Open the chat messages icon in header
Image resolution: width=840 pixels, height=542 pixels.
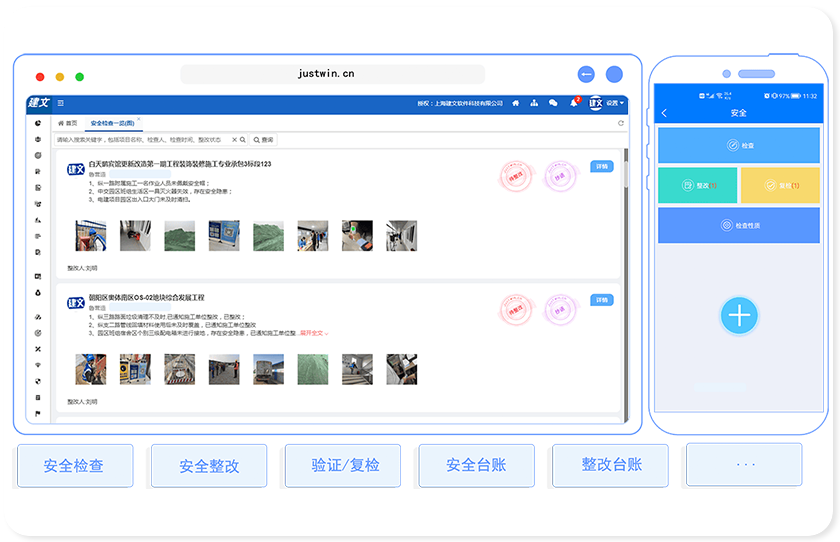pos(553,103)
